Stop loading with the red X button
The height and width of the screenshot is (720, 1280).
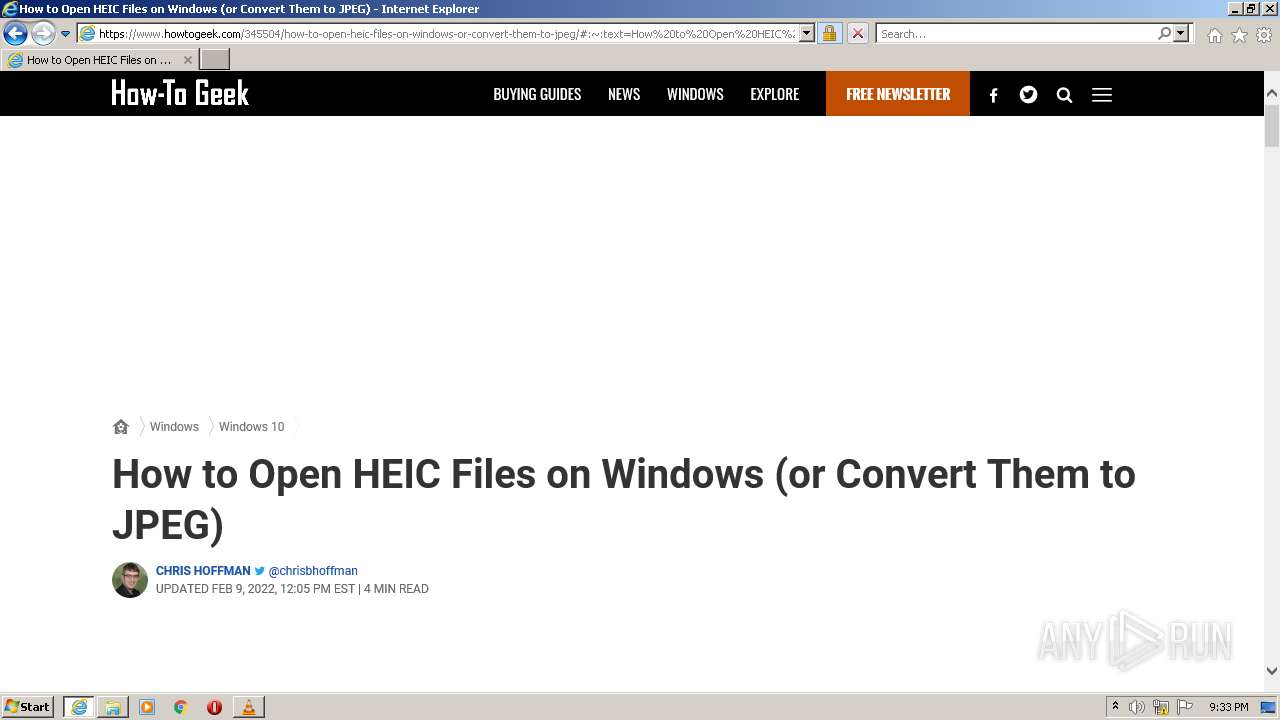click(x=857, y=34)
